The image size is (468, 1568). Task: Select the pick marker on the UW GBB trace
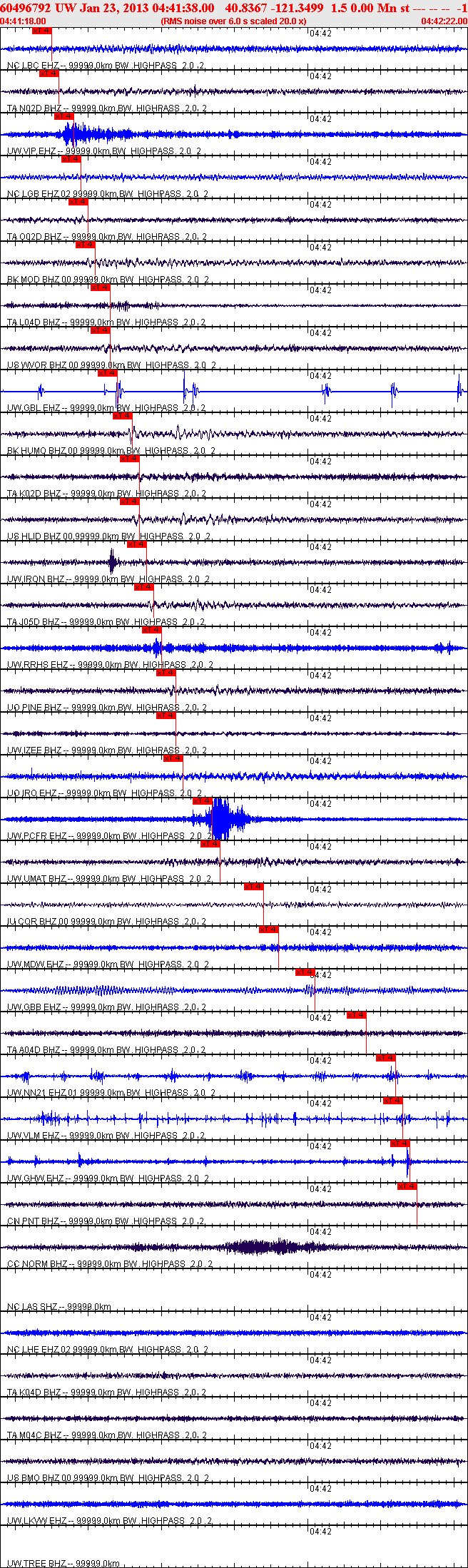pyautogui.click(x=305, y=972)
